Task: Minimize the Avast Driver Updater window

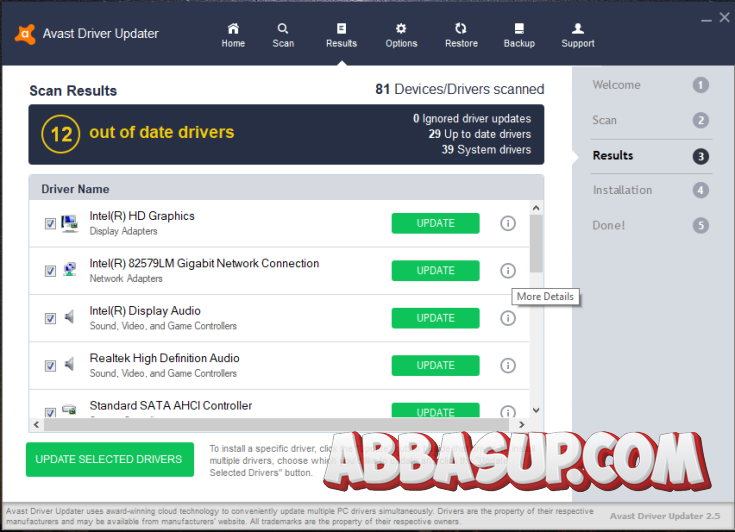Action: 706,20
